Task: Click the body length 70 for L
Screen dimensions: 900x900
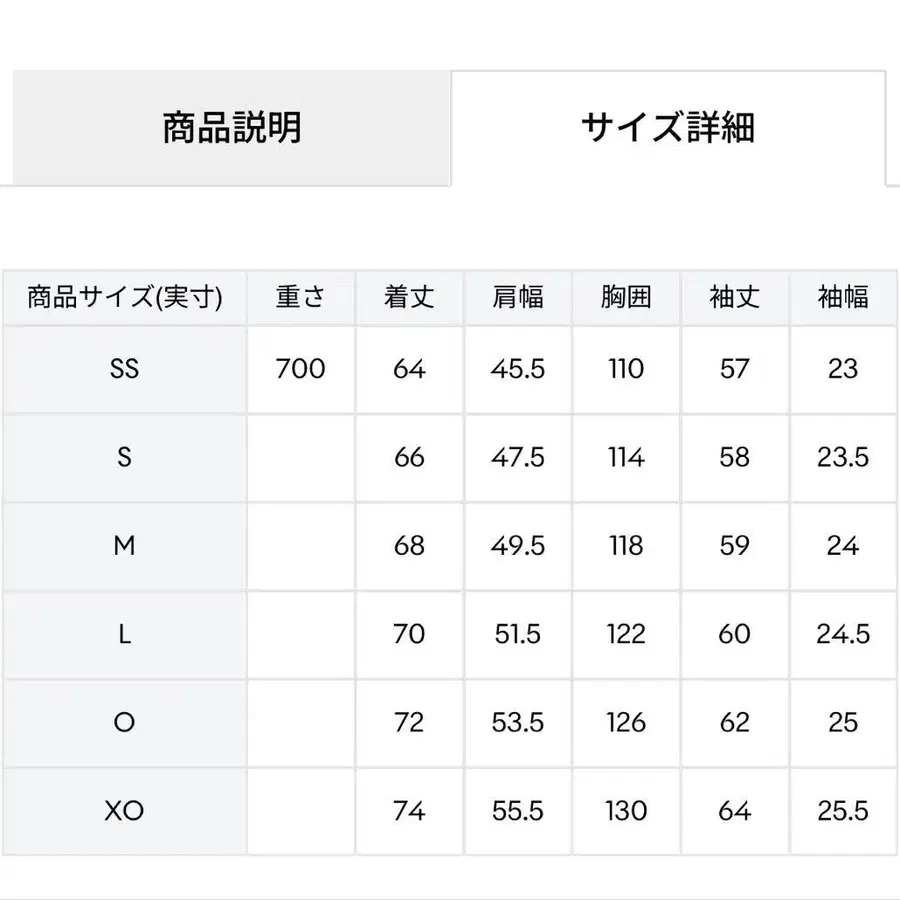Action: pos(409,634)
